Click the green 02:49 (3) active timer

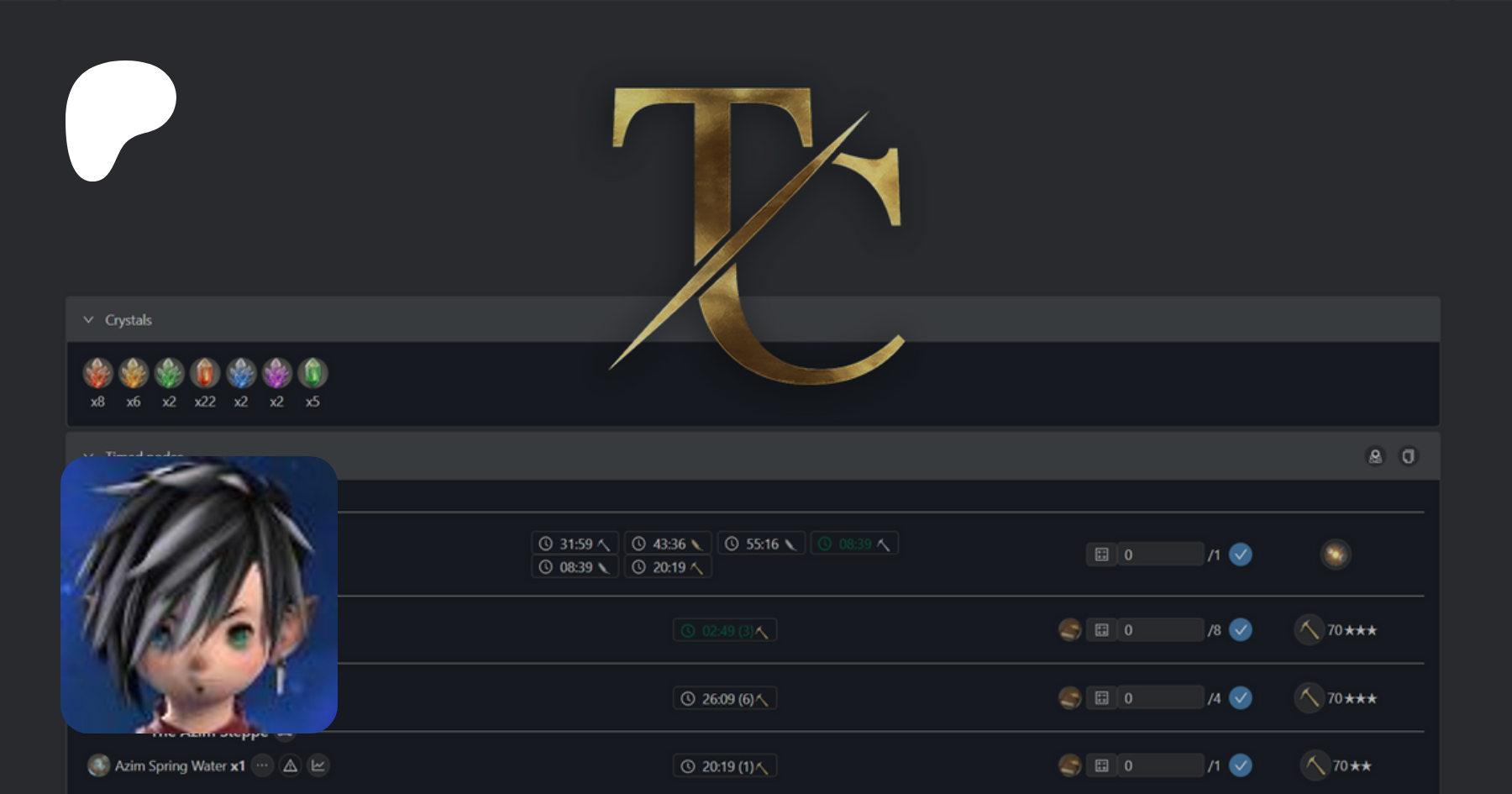[x=725, y=630]
